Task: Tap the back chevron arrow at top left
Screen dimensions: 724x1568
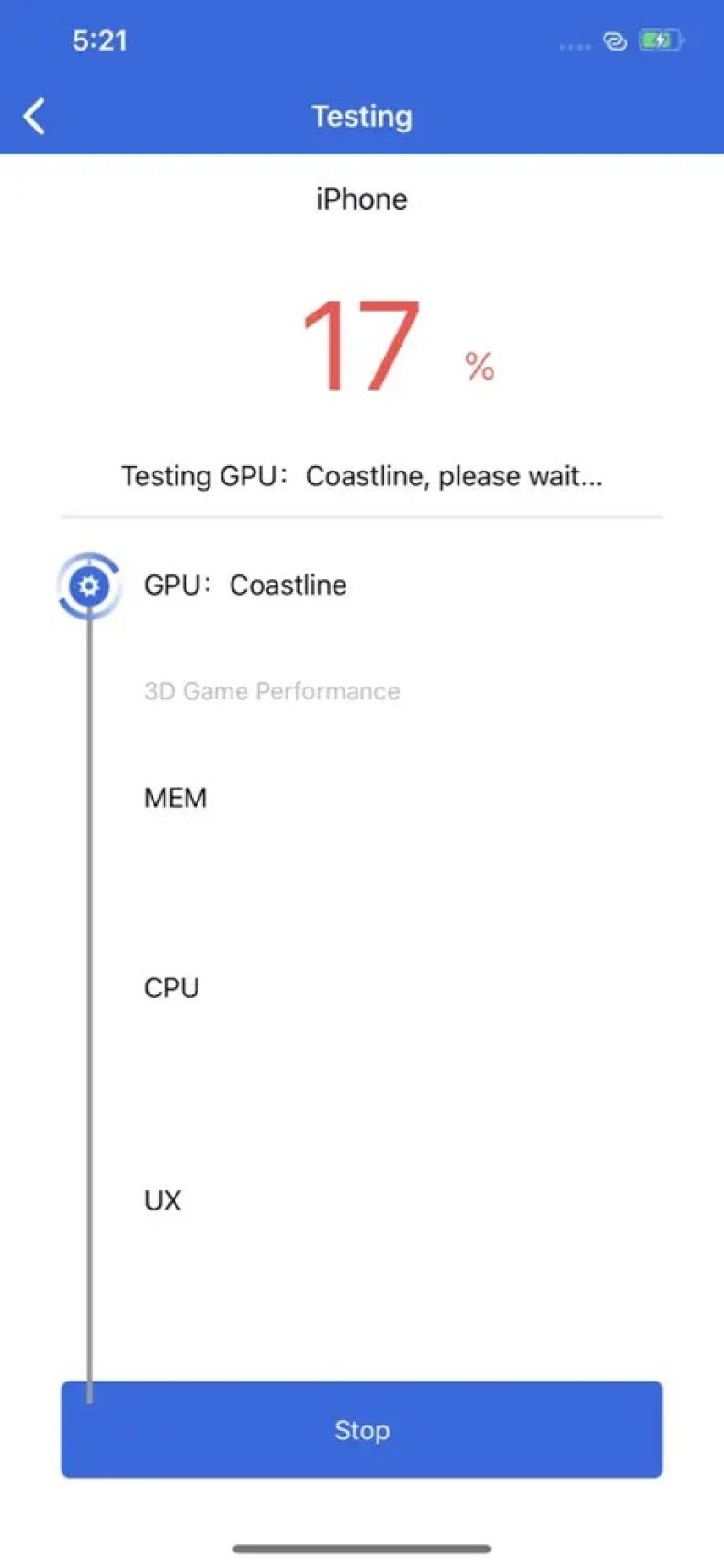Action: (x=34, y=116)
